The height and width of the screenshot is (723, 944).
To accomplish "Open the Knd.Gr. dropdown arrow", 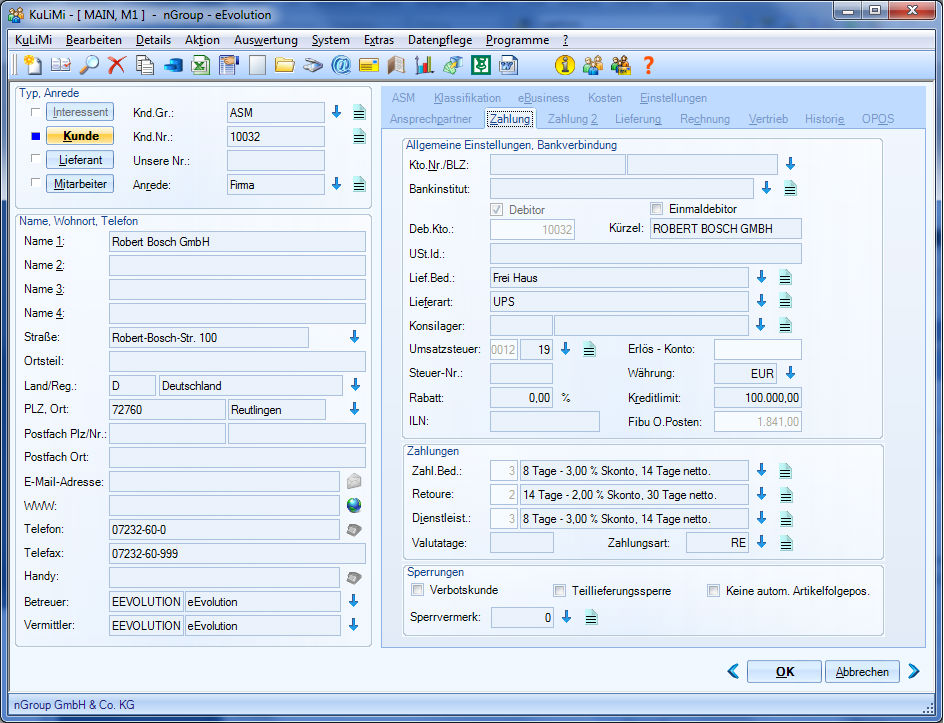I will coord(337,111).
